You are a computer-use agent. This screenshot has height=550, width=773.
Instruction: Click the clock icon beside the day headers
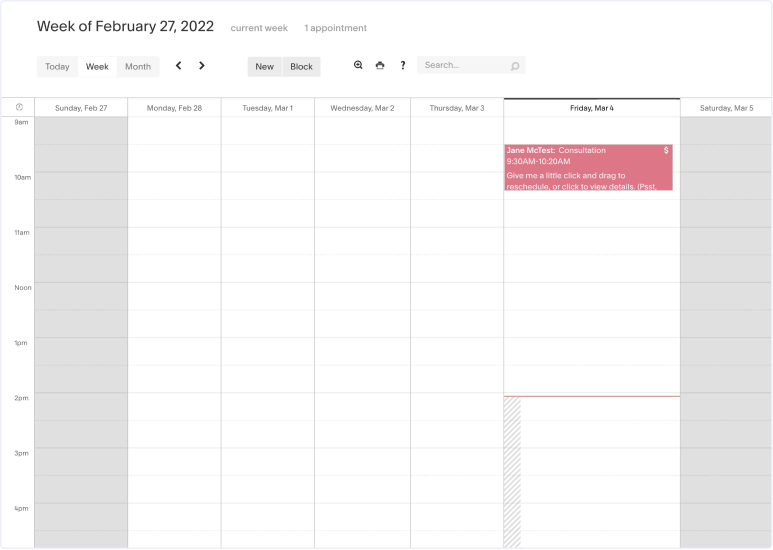[19, 107]
